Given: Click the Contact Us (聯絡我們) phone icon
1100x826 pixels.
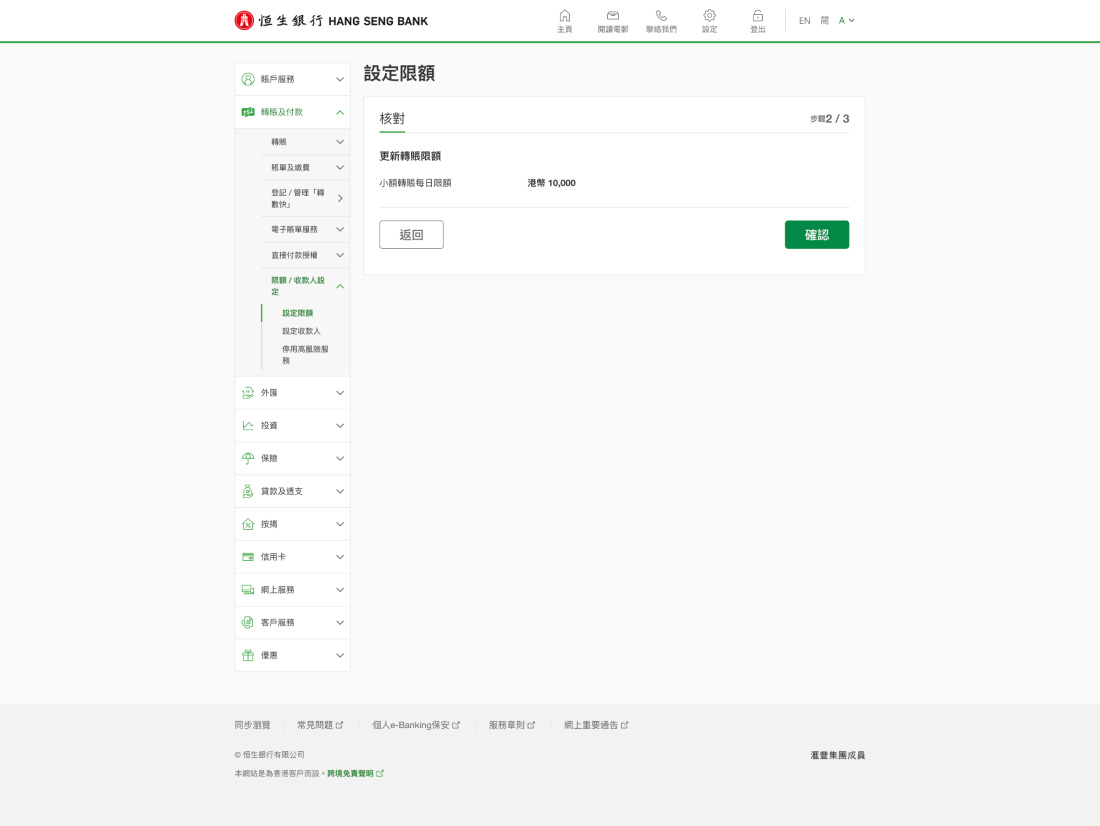Looking at the screenshot, I should [661, 16].
